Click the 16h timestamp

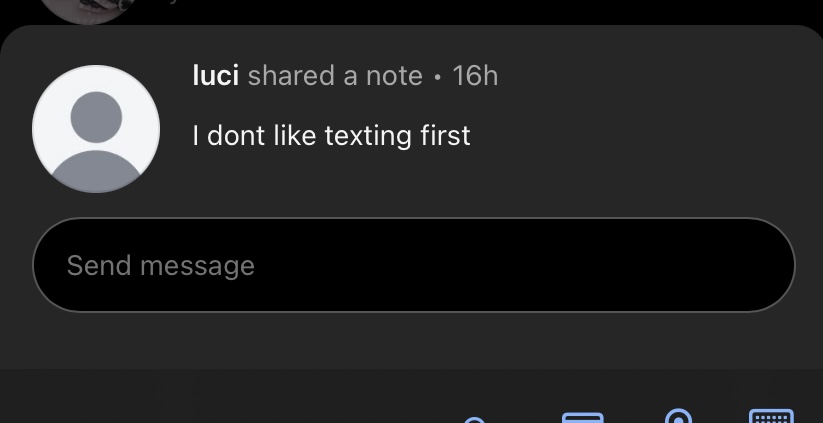(x=475, y=76)
